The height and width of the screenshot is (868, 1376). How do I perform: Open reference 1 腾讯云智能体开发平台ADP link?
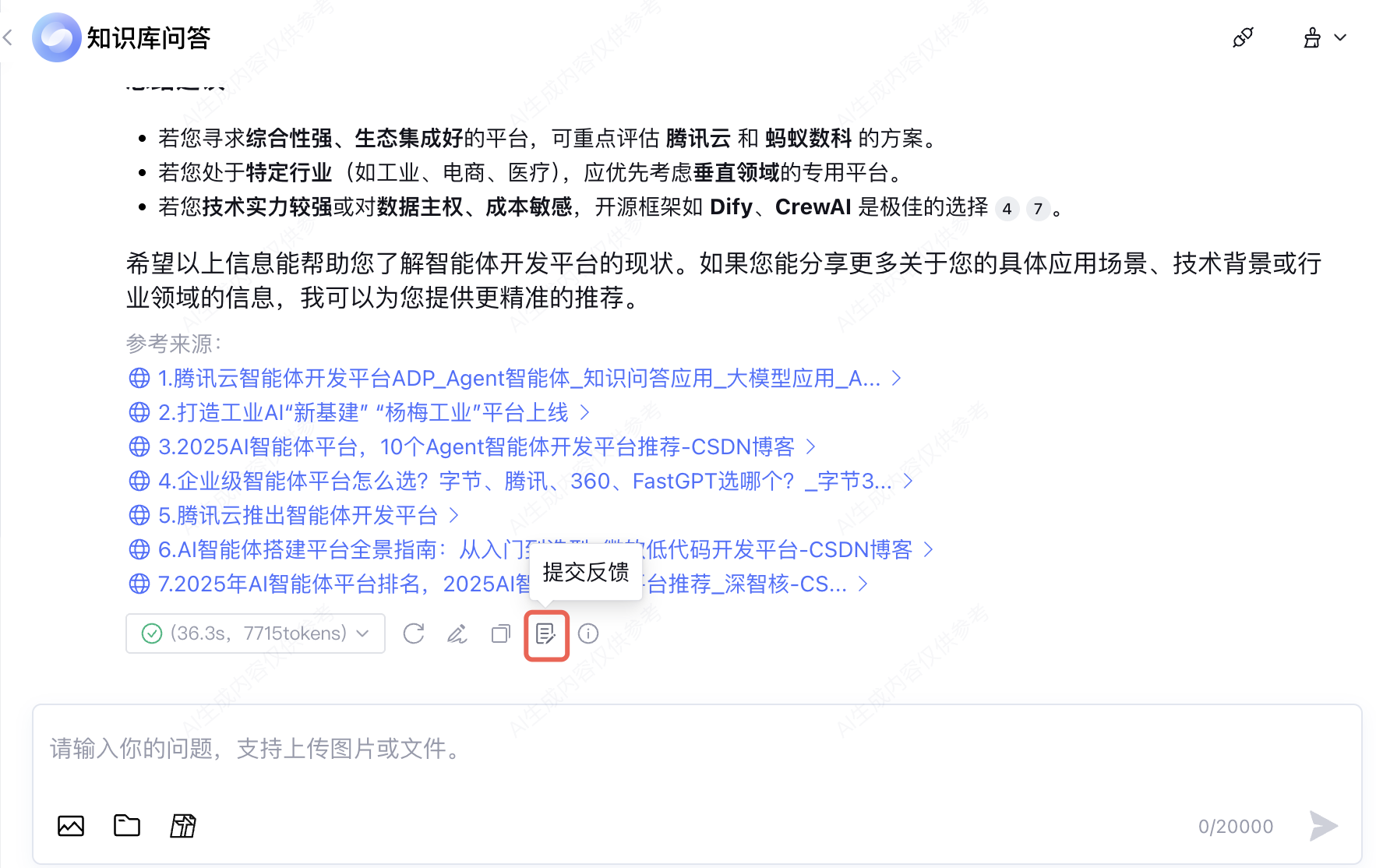(x=514, y=379)
